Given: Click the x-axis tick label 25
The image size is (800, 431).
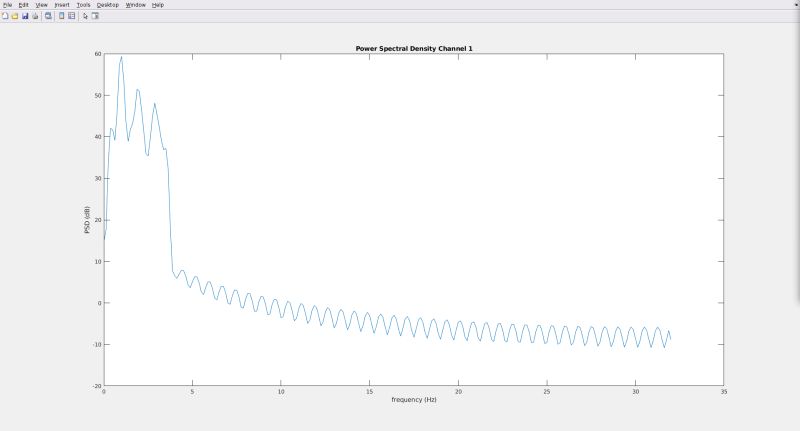Looking at the screenshot, I should 547,392.
